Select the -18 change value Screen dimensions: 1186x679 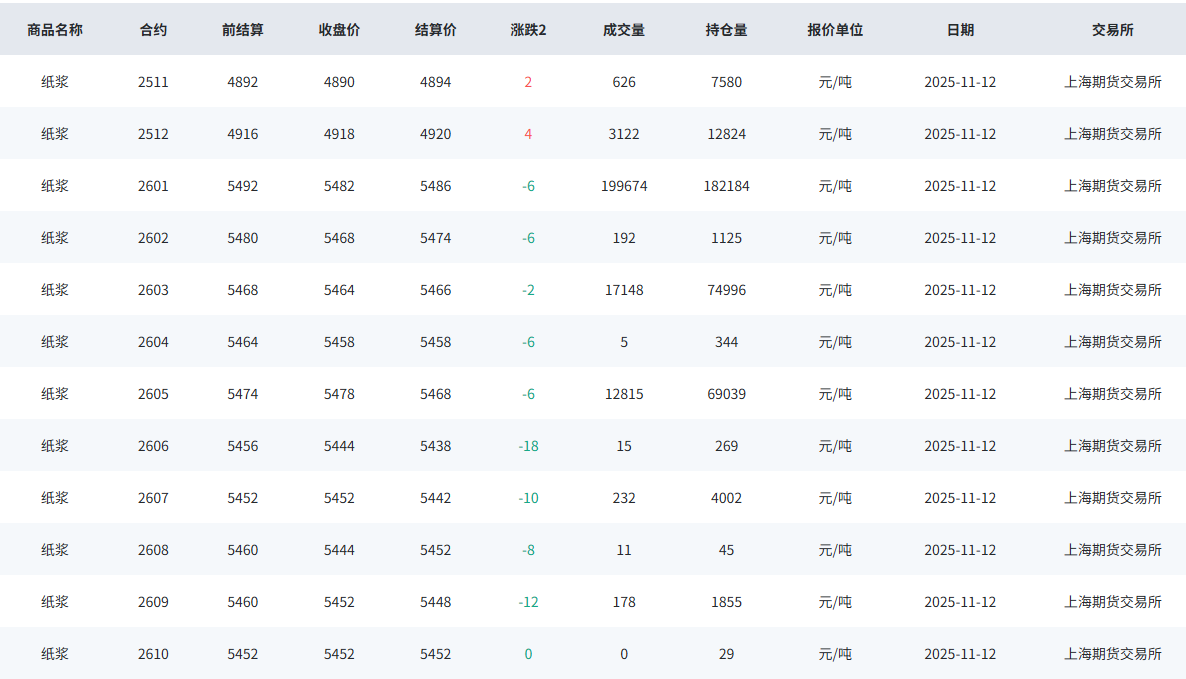pyautogui.click(x=528, y=446)
